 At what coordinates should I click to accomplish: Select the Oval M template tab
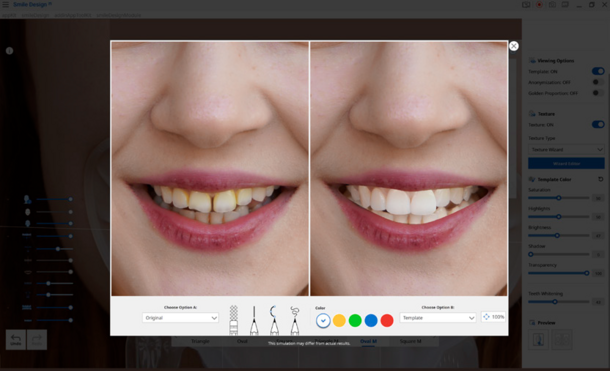[x=368, y=341]
